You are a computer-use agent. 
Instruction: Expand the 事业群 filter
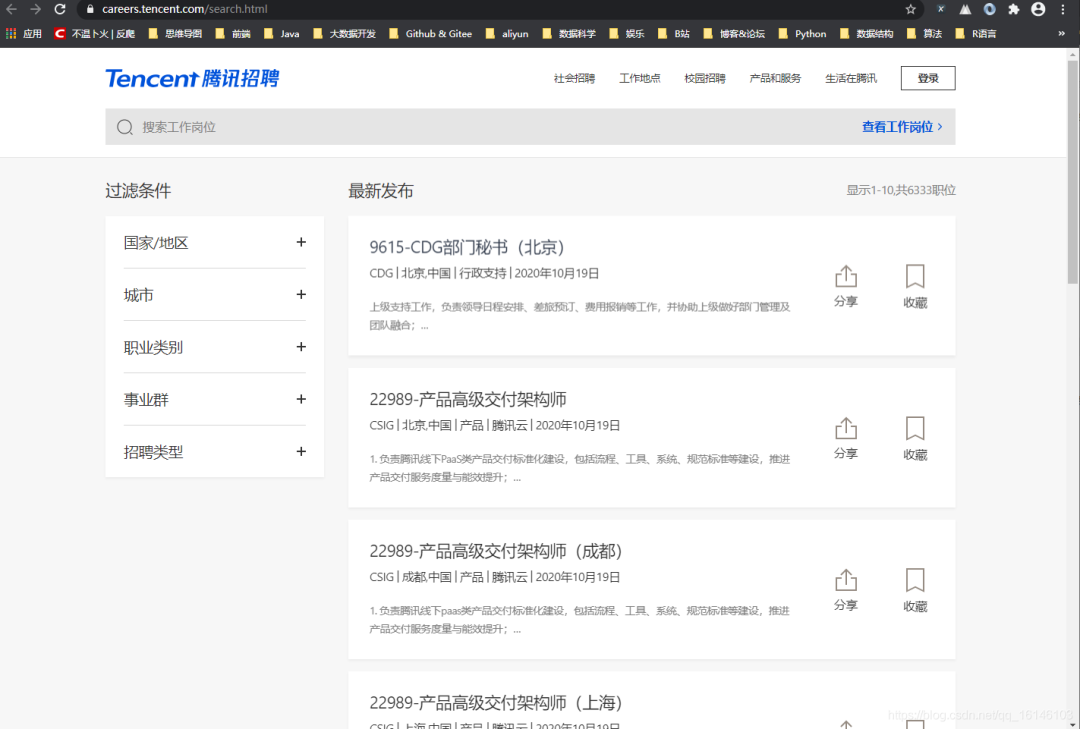click(x=214, y=400)
